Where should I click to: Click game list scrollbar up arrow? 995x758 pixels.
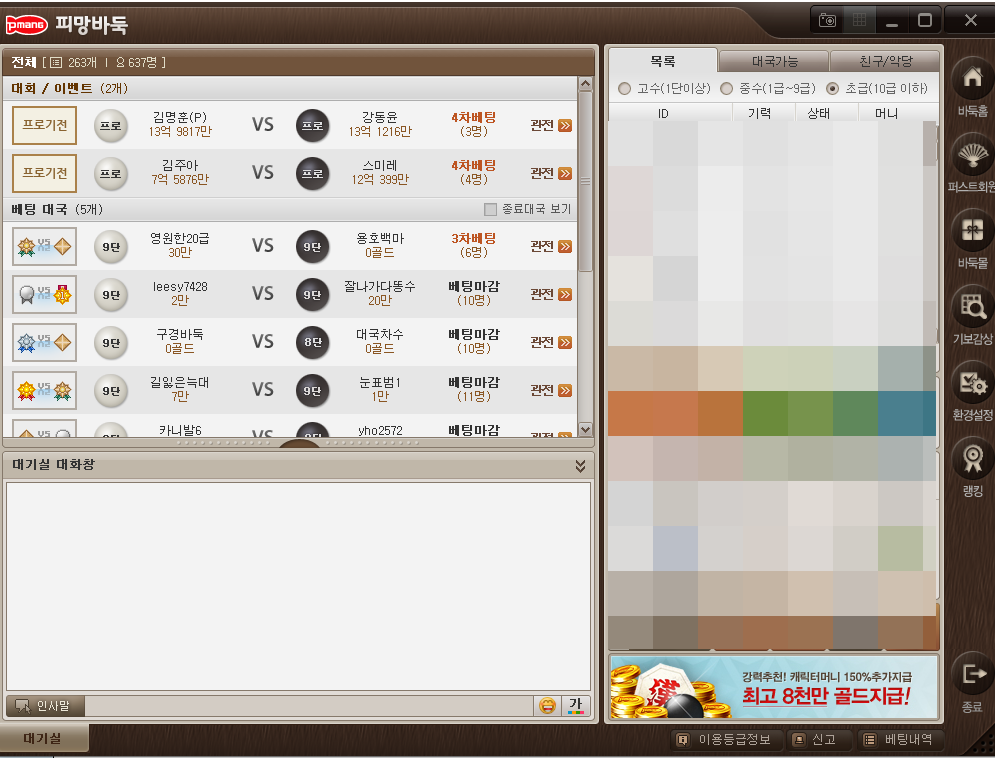click(585, 84)
